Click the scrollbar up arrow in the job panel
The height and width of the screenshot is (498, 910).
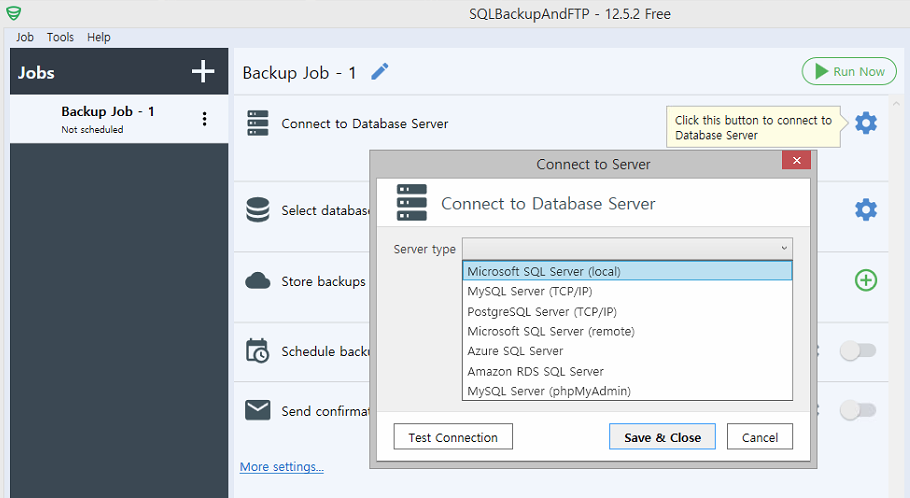pos(897,104)
